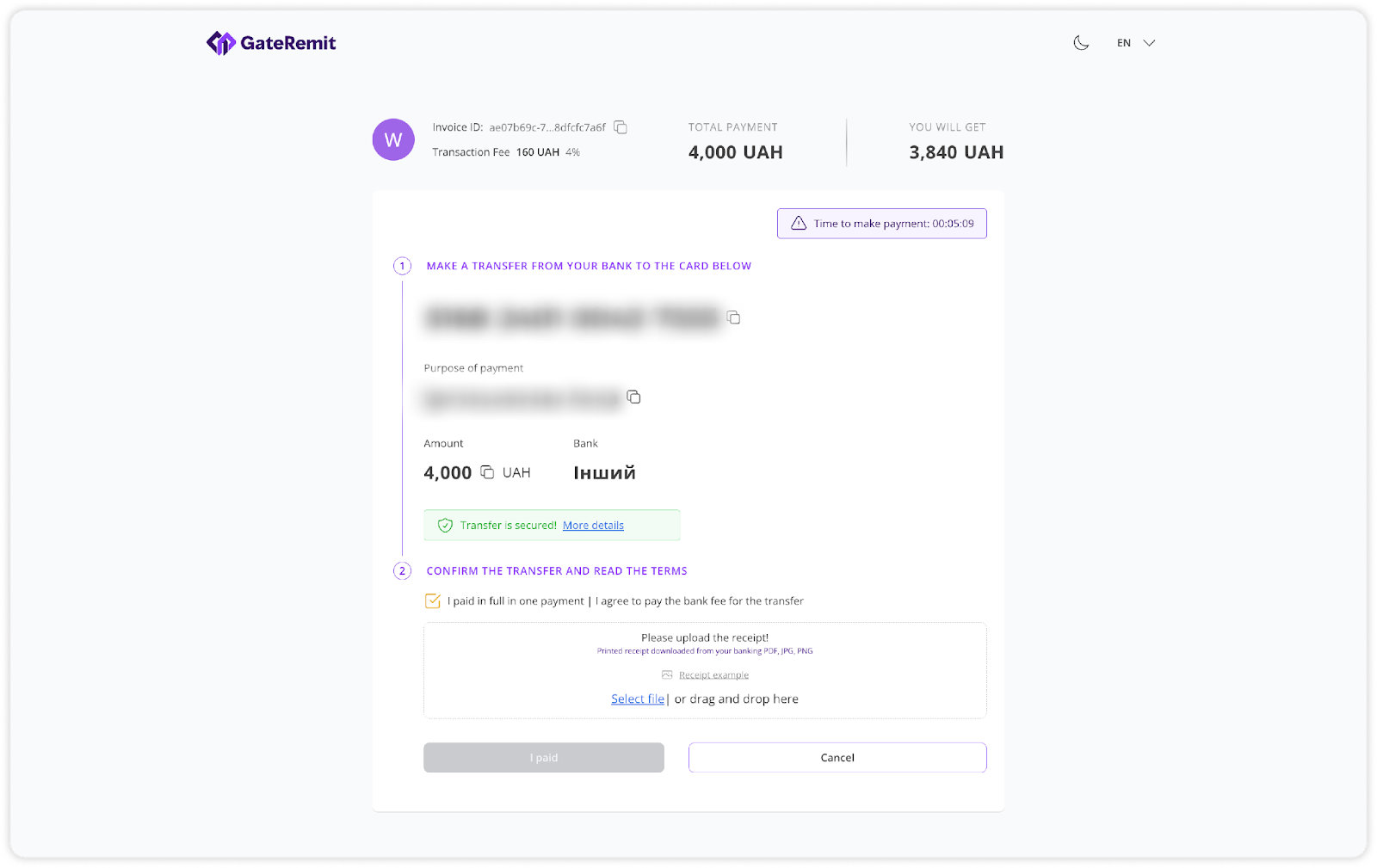The image size is (1377, 868).
Task: Copy the 4,000 amount value
Action: click(x=487, y=472)
